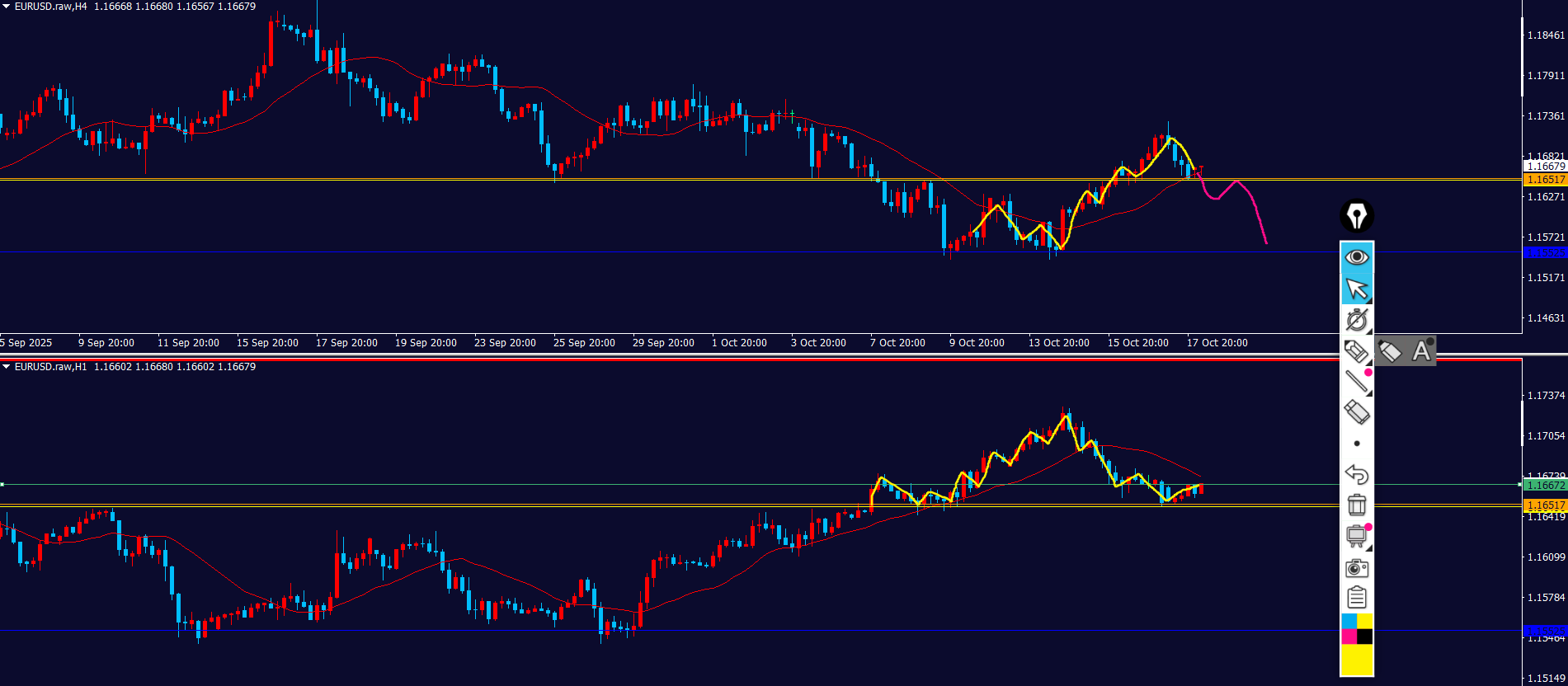Select the line drawing tool
The height and width of the screenshot is (686, 1568).
[1357, 381]
